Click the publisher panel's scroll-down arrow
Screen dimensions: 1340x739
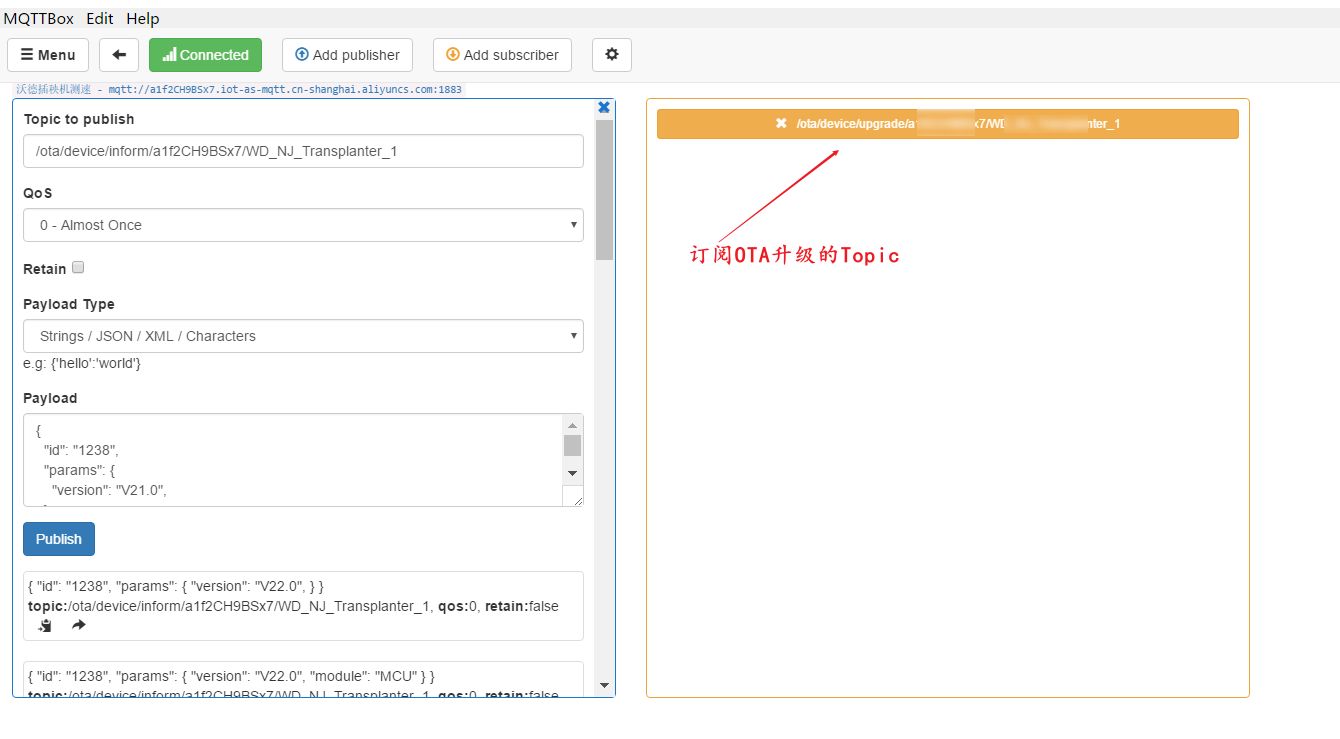[x=604, y=686]
